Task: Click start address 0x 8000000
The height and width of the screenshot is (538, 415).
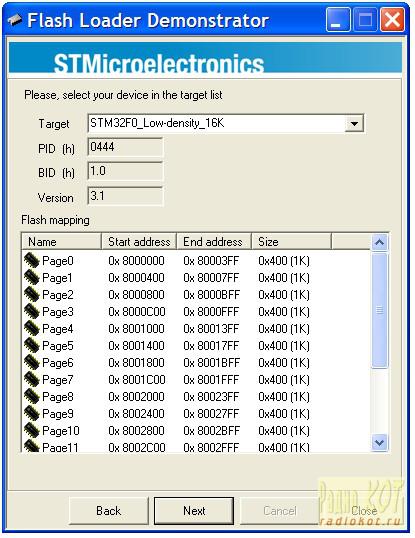Action: point(137,261)
